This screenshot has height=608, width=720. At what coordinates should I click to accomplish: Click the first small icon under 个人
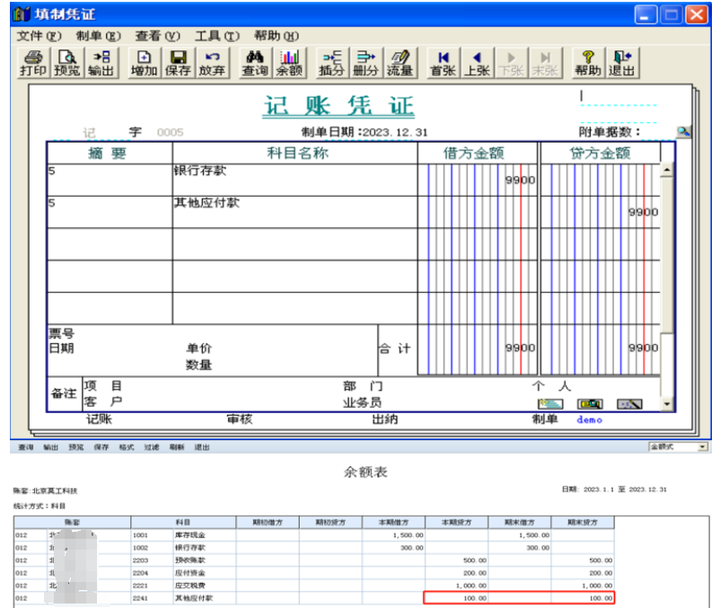(550, 404)
